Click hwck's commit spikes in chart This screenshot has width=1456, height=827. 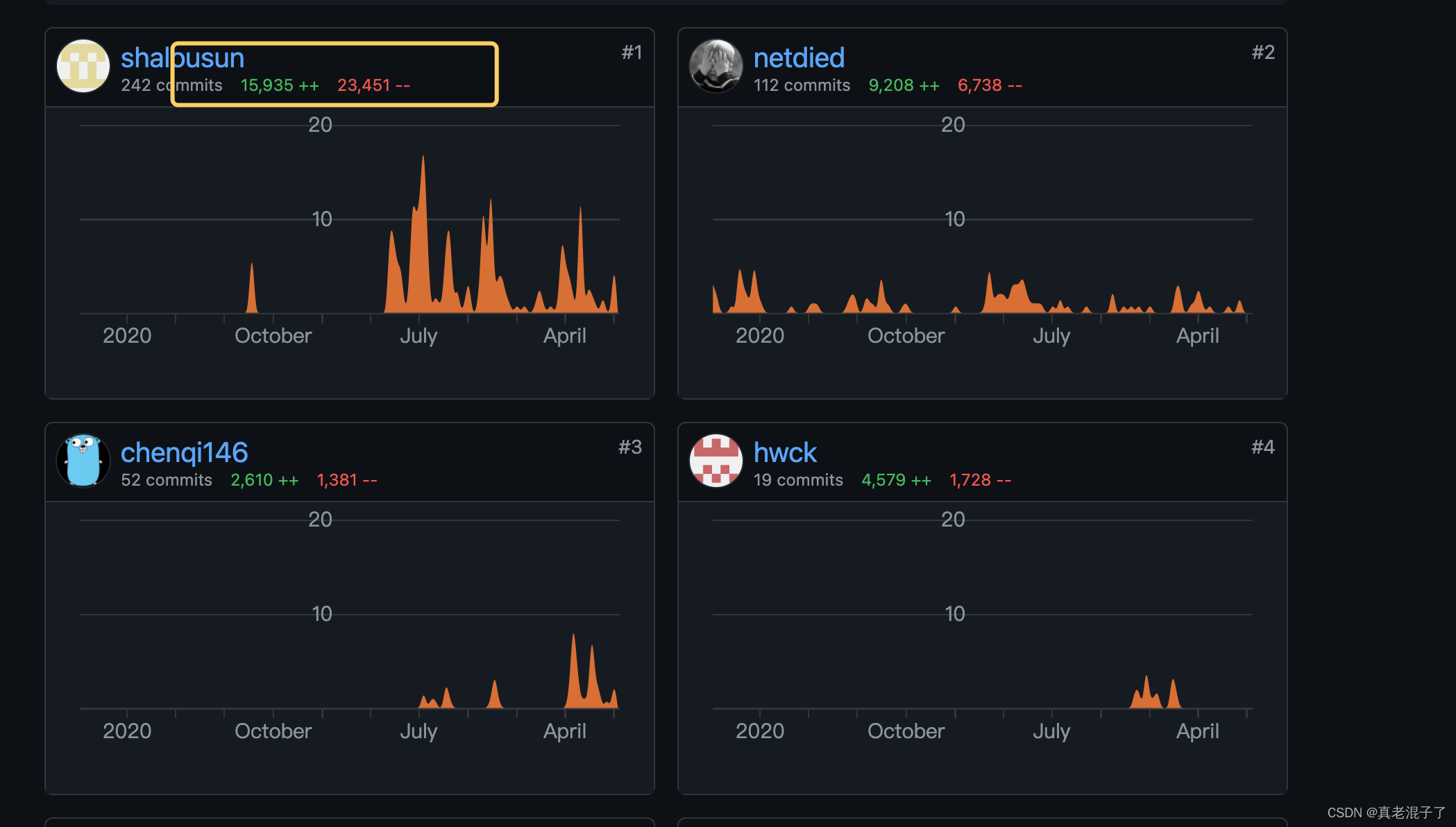tap(1156, 692)
